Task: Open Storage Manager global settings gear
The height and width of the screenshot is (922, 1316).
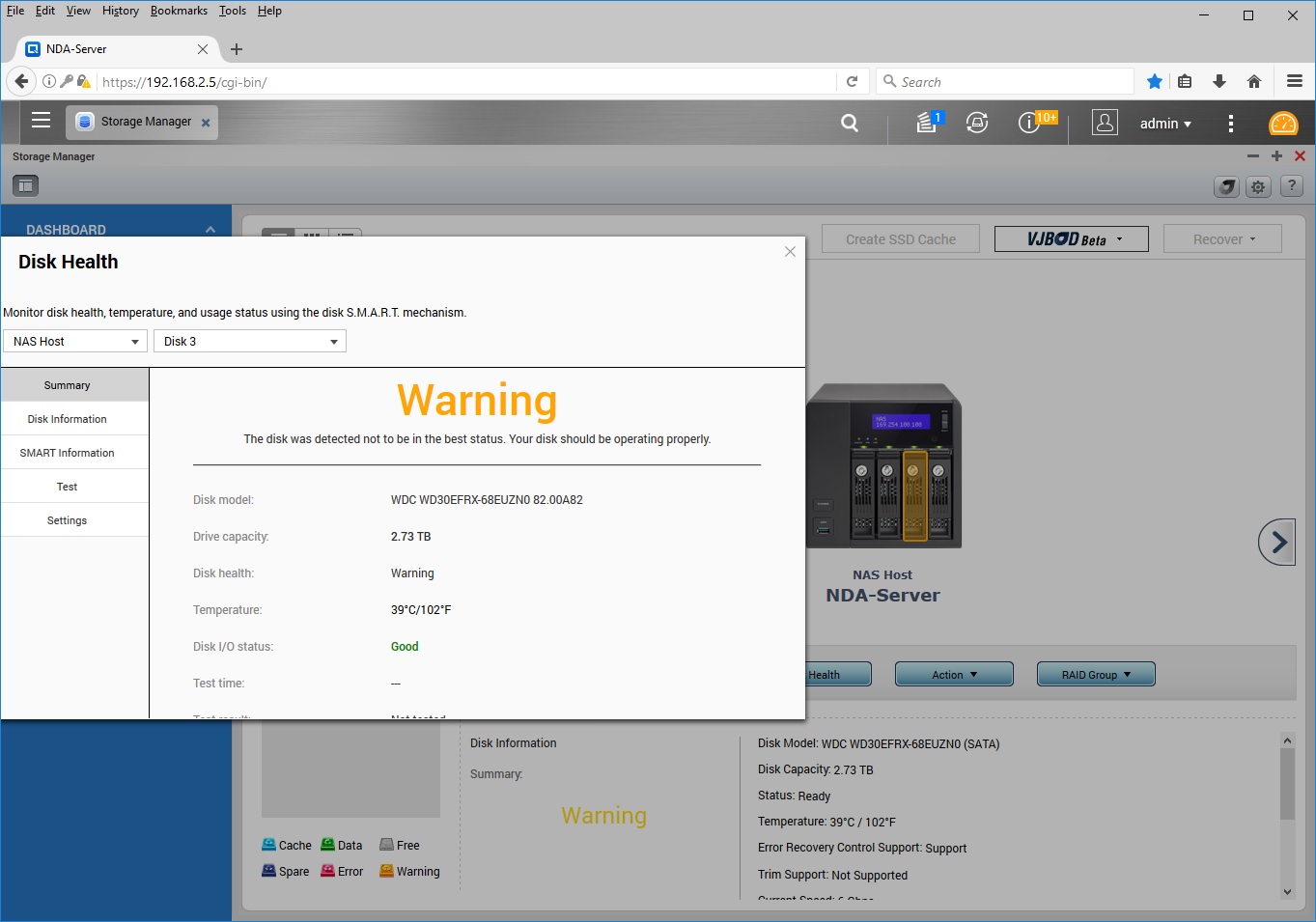Action: [1258, 186]
